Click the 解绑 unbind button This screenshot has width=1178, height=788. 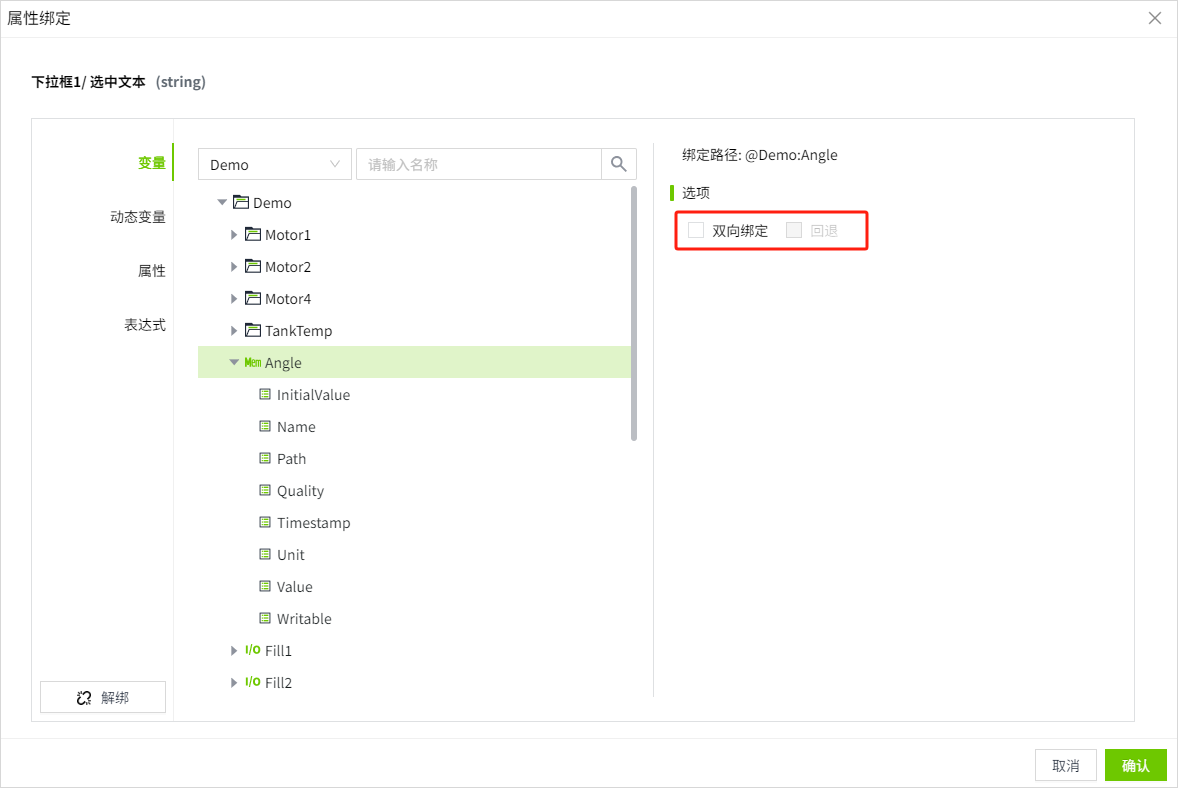(x=103, y=697)
